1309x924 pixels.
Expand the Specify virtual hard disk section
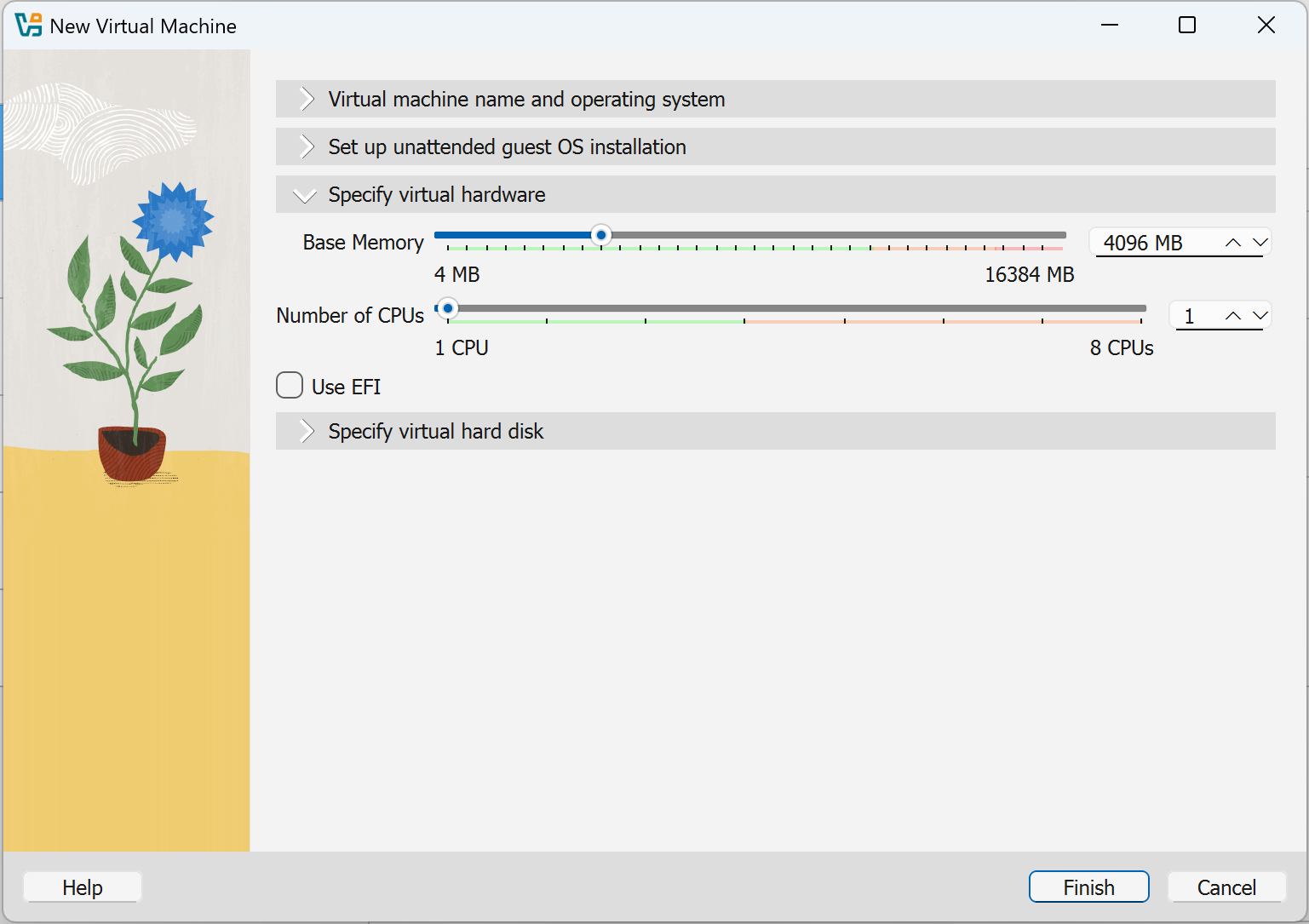[775, 431]
